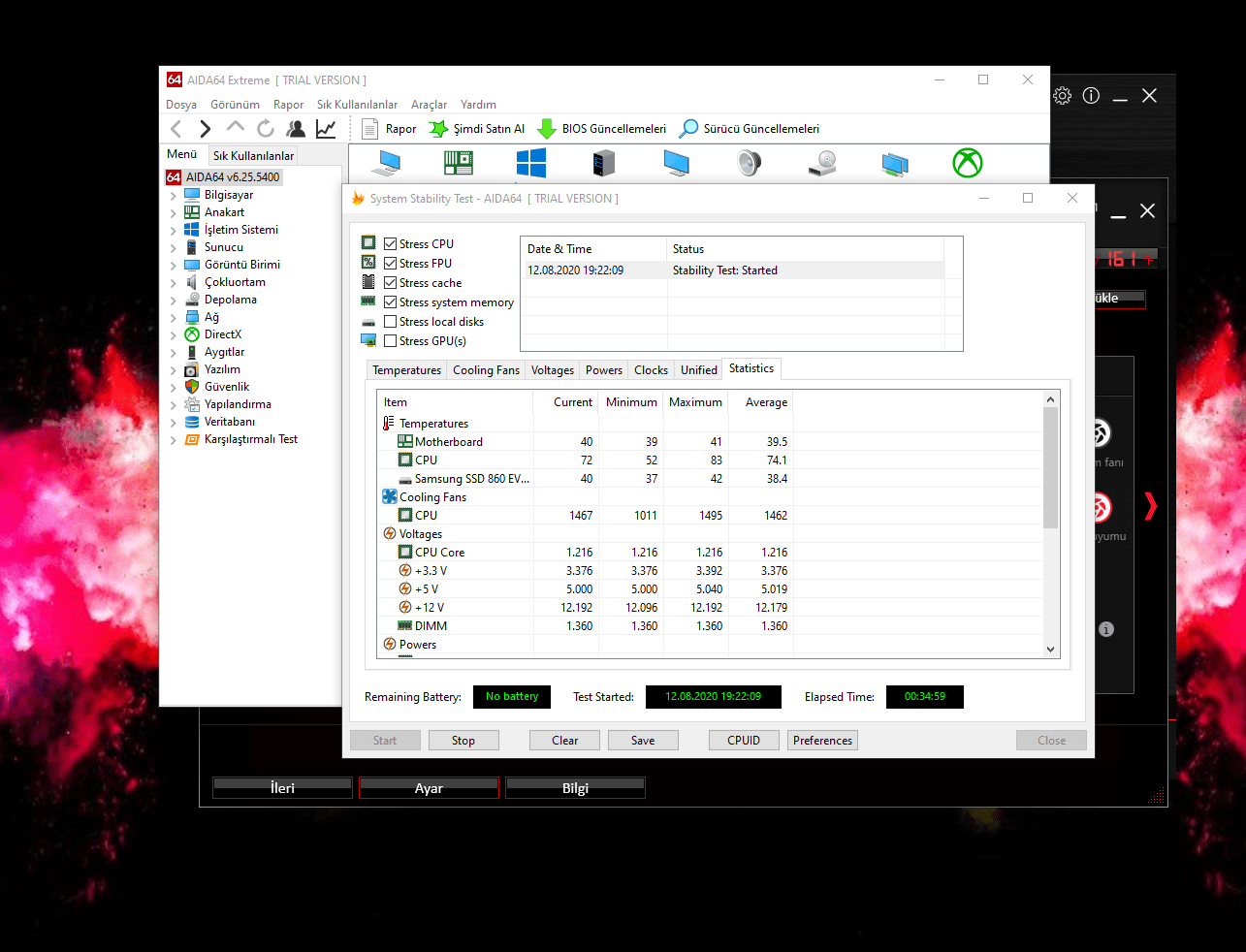Click the up-level arrow in AIDA64 toolbar
This screenshot has width=1246, height=952.
pos(235,127)
